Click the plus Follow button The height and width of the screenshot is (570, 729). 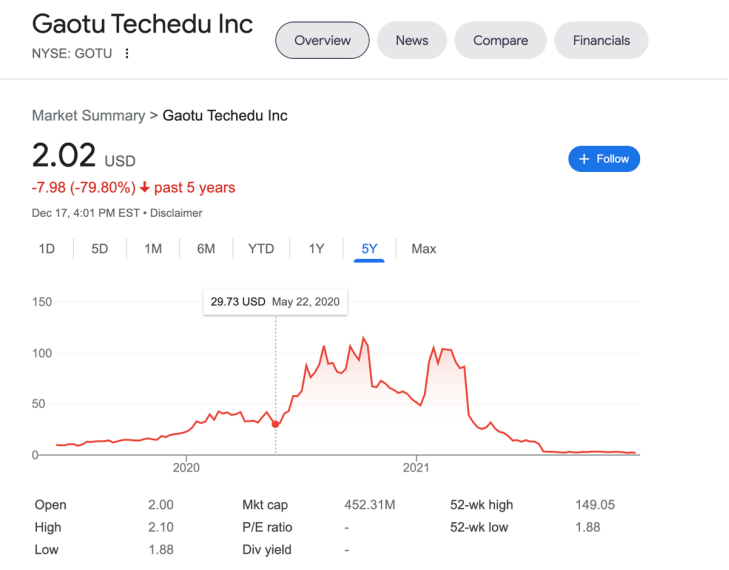604,159
